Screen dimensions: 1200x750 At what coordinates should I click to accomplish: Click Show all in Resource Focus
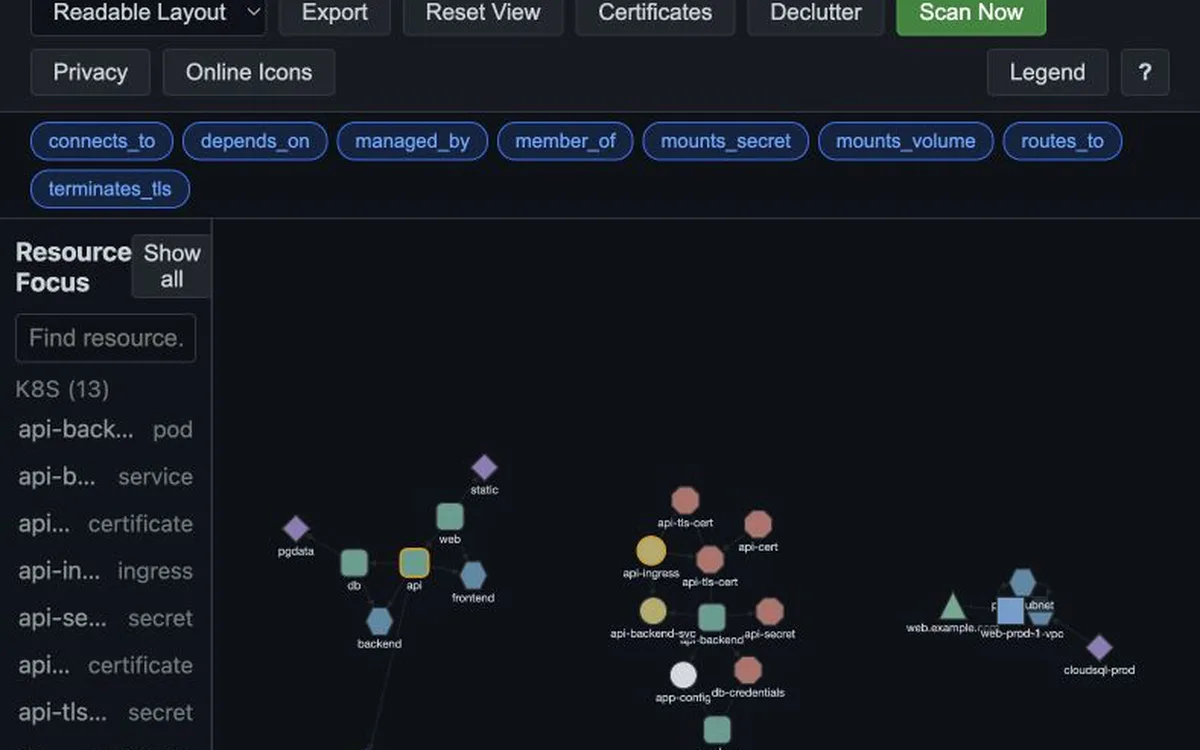pos(172,266)
